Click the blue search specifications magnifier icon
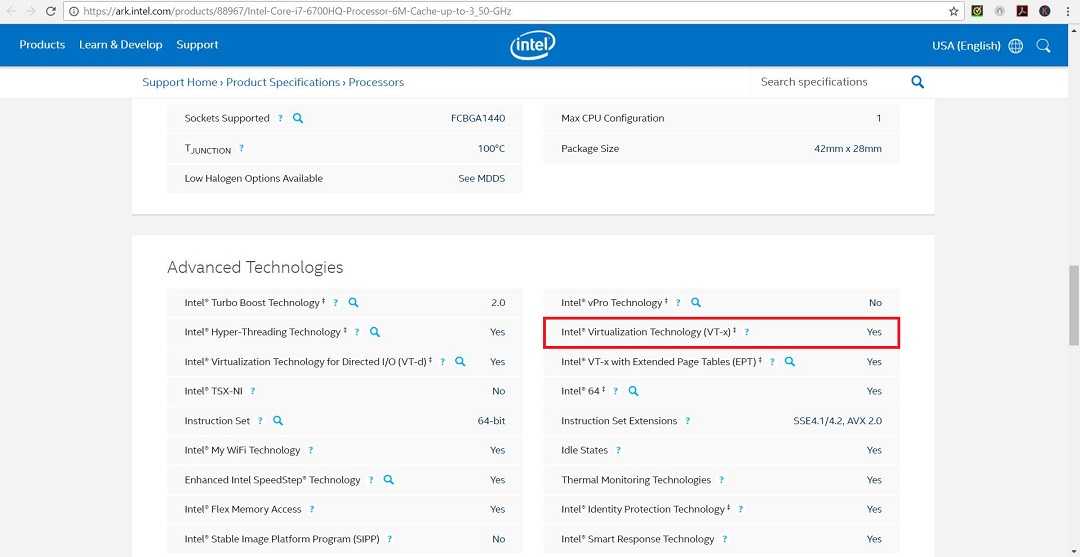 [x=917, y=82]
